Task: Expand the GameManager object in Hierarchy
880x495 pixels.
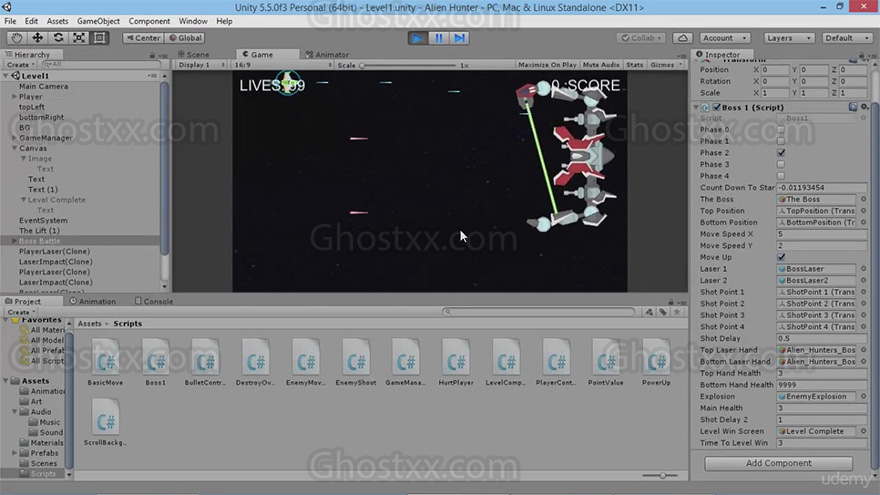Action: click(x=15, y=138)
